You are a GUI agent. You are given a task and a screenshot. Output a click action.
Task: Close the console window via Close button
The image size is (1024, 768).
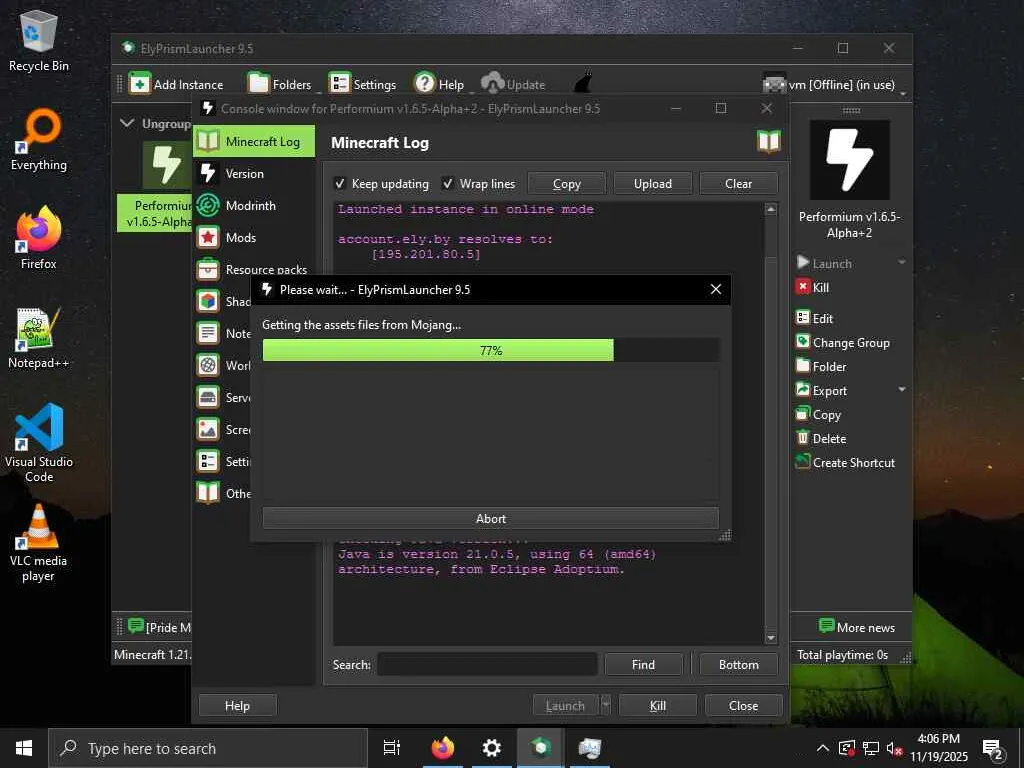pyautogui.click(x=743, y=705)
